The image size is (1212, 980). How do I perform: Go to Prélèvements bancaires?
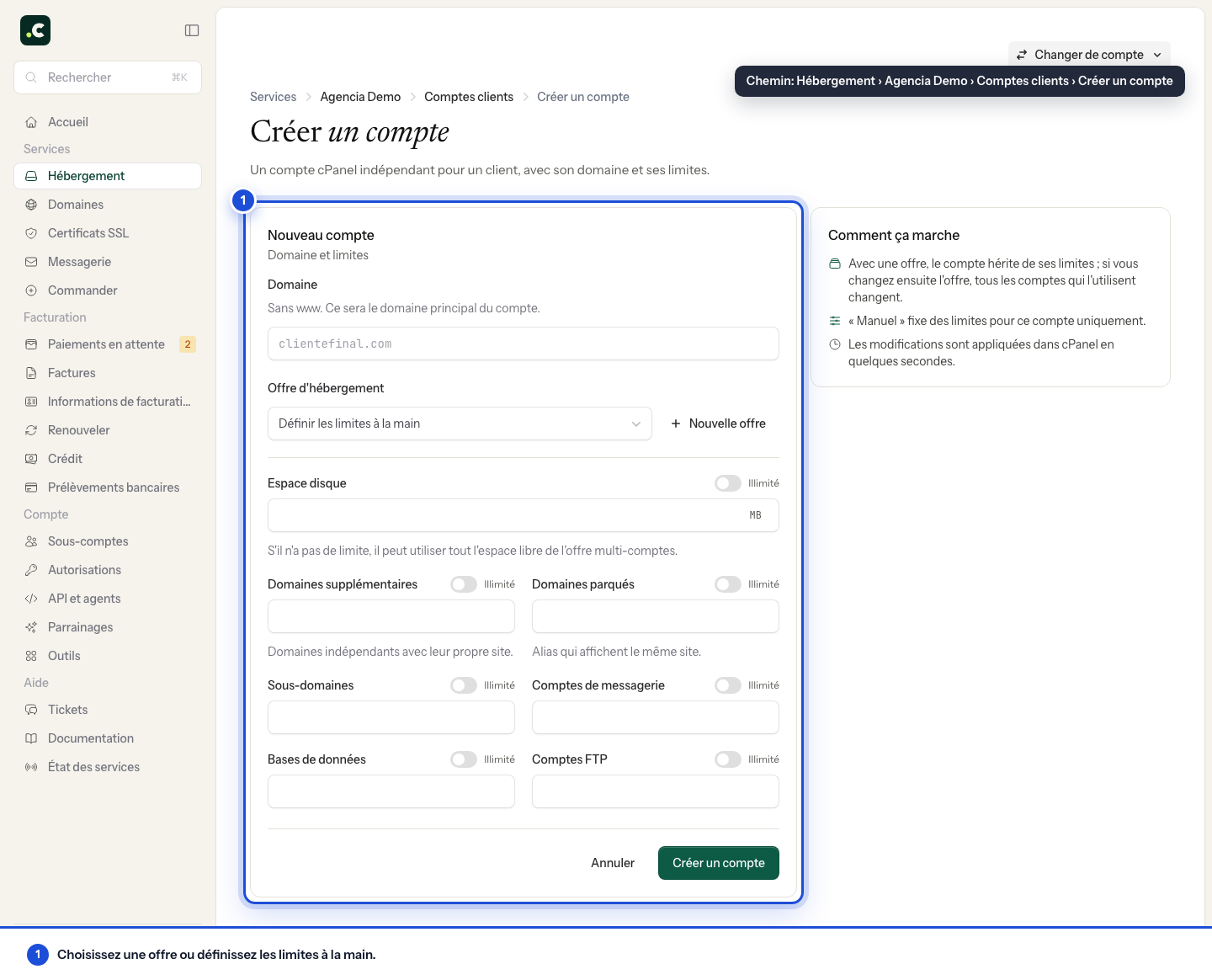point(108,487)
